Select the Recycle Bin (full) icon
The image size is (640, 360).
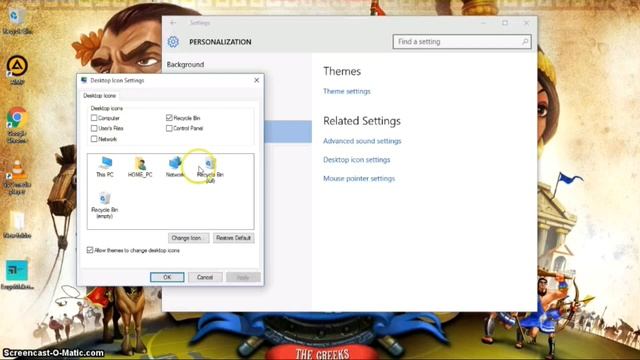click(210, 169)
